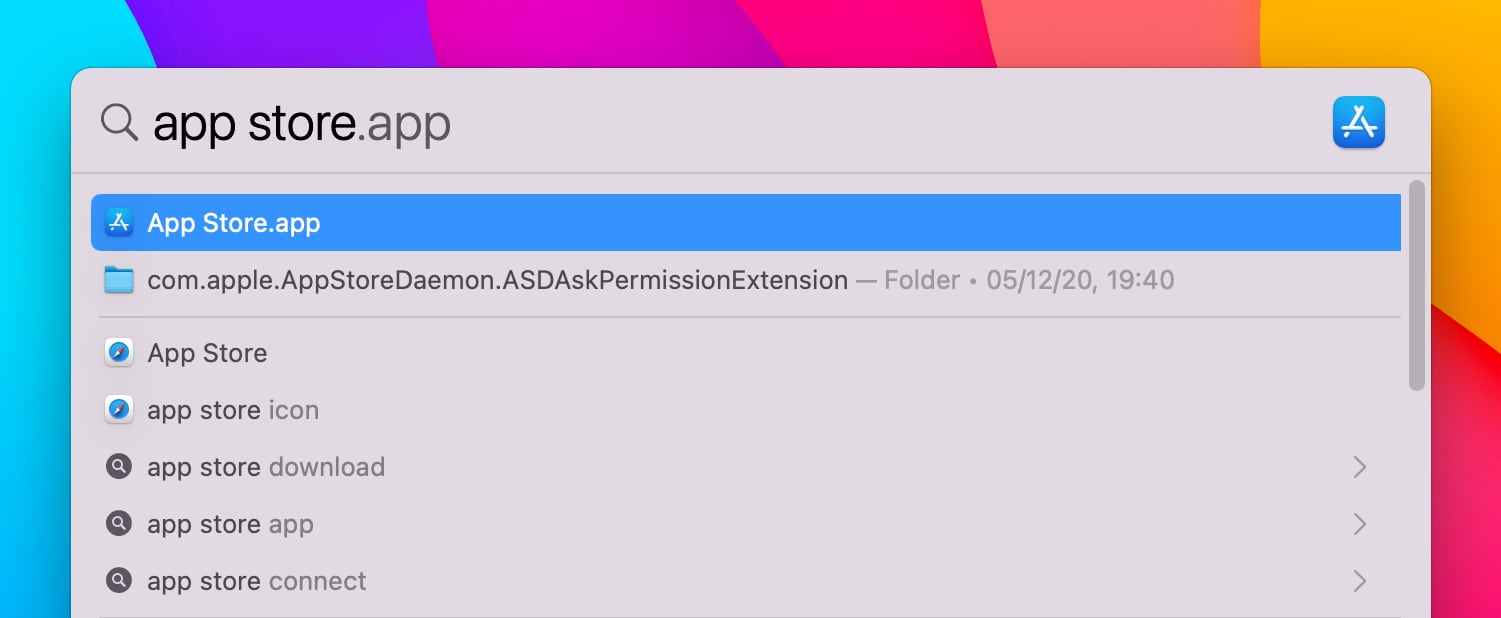
Task: Click the large App Store icon in search bar
Action: 1358,122
